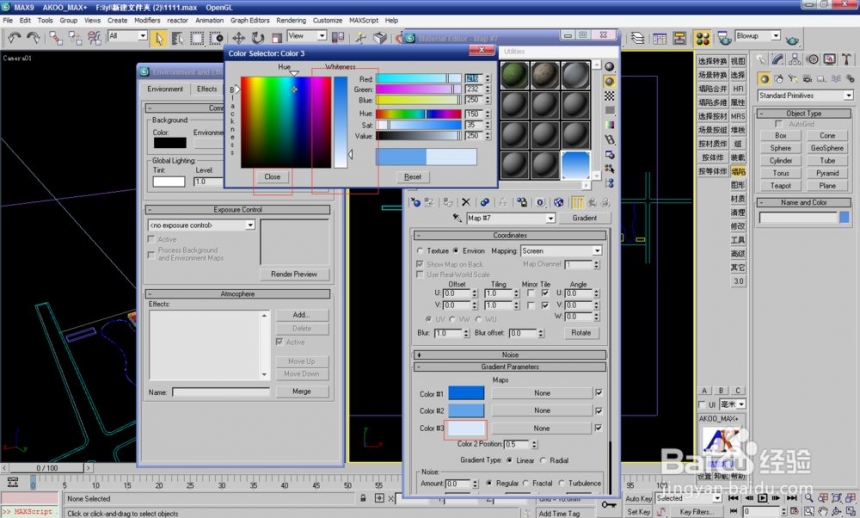The width and height of the screenshot is (860, 518).
Task: Select the Geometry category icon
Action: (764, 79)
